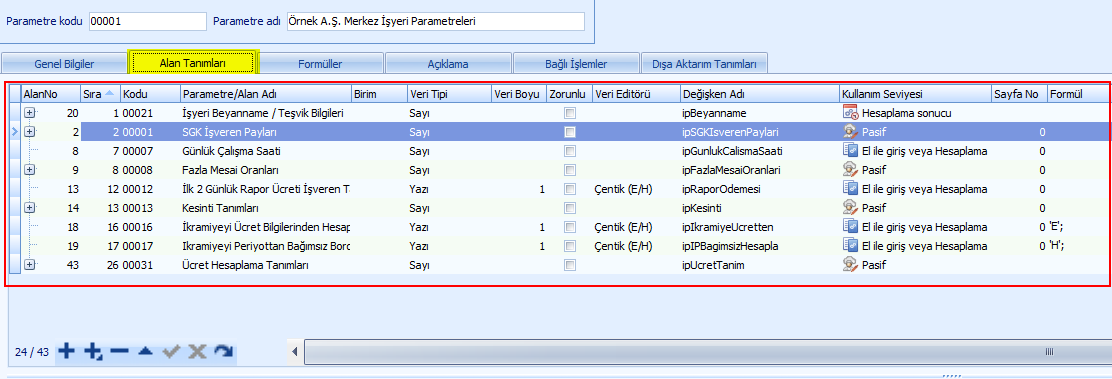Select the ipGunlukCalismaSaati cell
Screen dimensions: 1112x379
point(759,150)
